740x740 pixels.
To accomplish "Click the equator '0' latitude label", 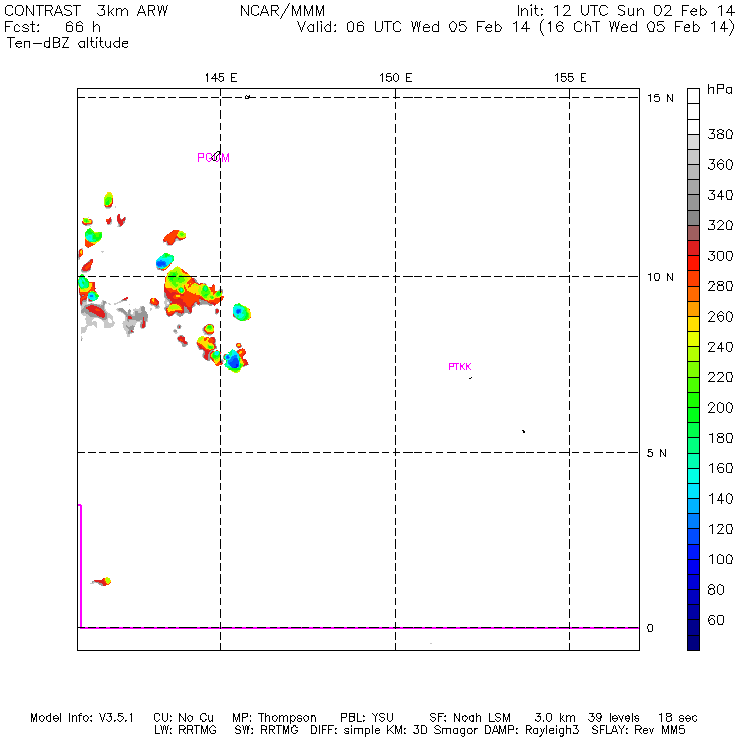I will [x=650, y=628].
